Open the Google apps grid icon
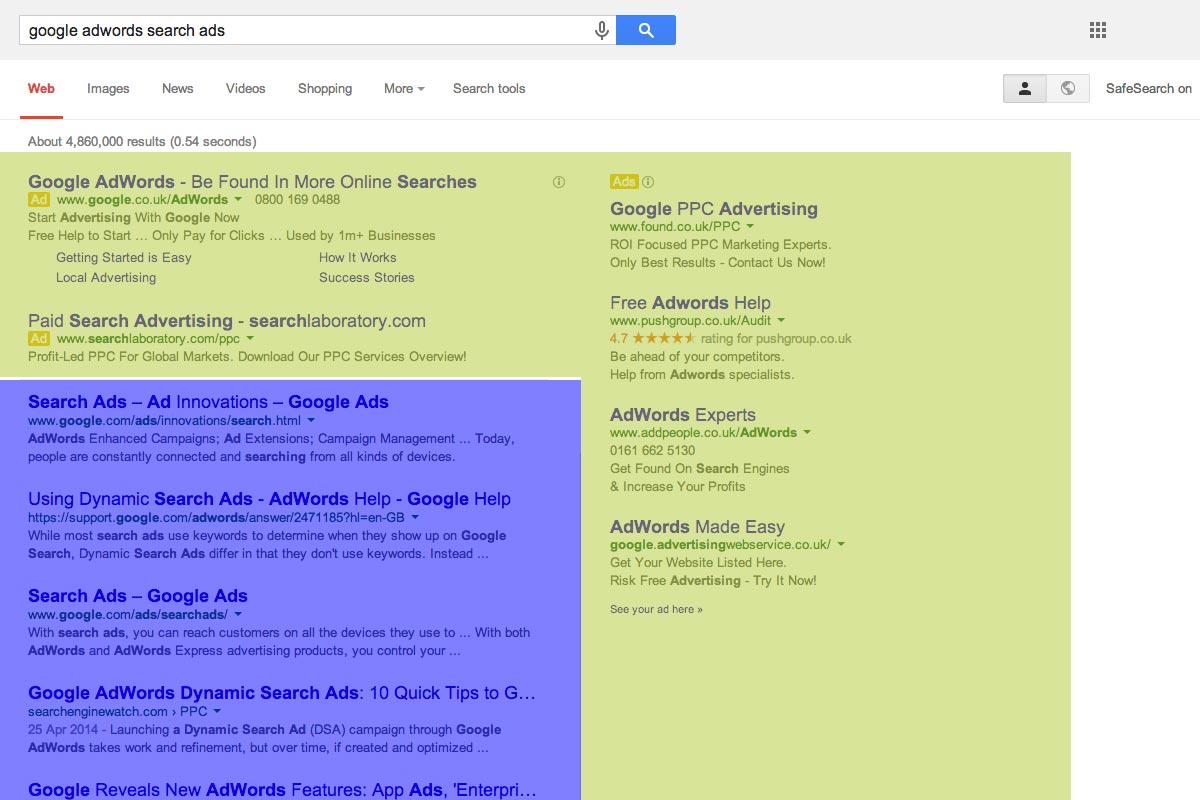This screenshot has width=1200, height=800. point(1098,30)
